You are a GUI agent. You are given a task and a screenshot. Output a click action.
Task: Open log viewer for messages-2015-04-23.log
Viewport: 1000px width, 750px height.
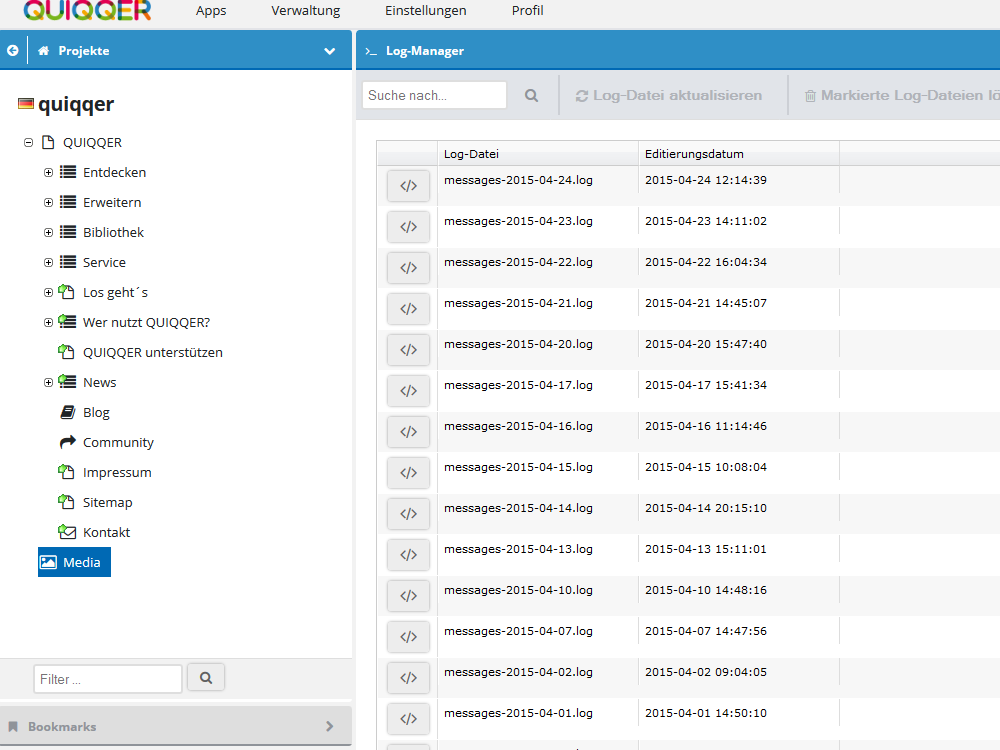click(408, 226)
